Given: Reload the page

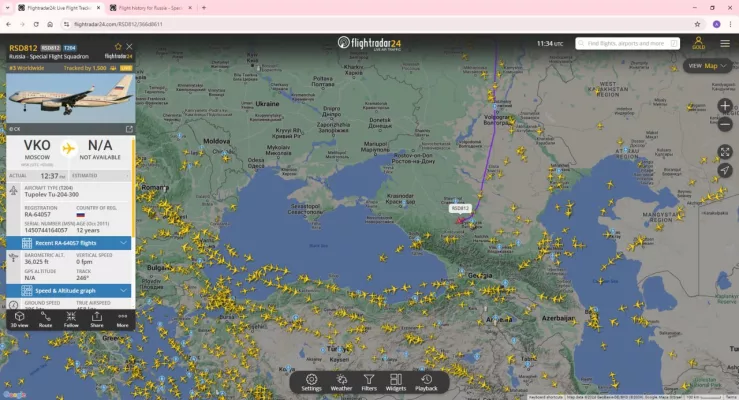Looking at the screenshot, I should pyautogui.click(x=36, y=24).
